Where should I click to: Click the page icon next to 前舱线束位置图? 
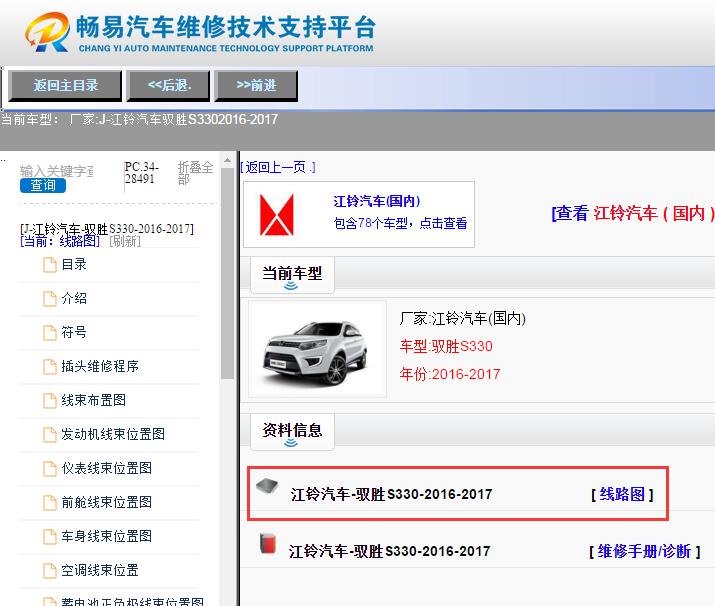pyautogui.click(x=50, y=503)
